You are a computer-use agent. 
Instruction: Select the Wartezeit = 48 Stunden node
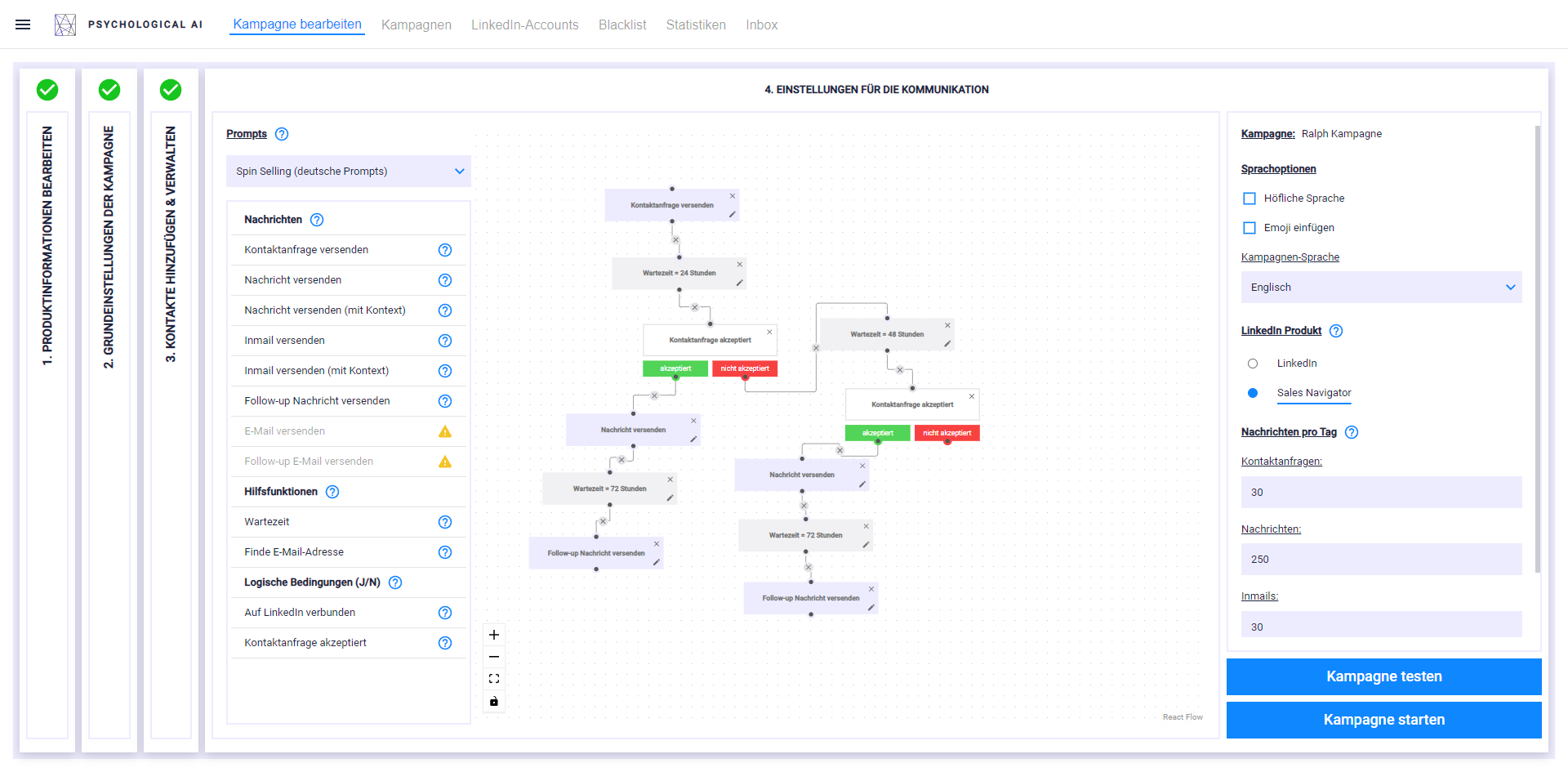coord(887,334)
